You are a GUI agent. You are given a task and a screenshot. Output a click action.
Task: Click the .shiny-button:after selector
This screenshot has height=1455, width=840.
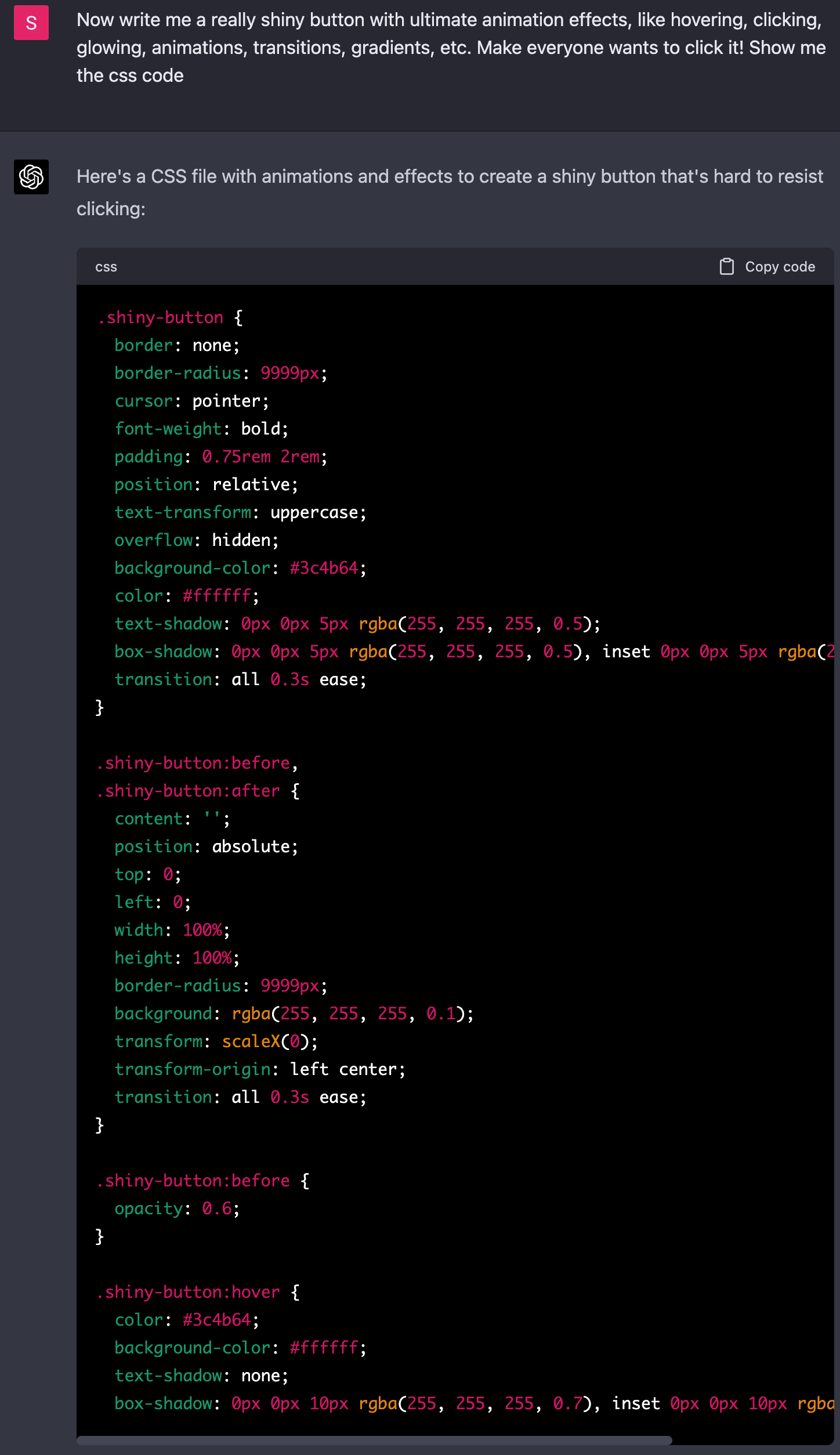point(188,791)
